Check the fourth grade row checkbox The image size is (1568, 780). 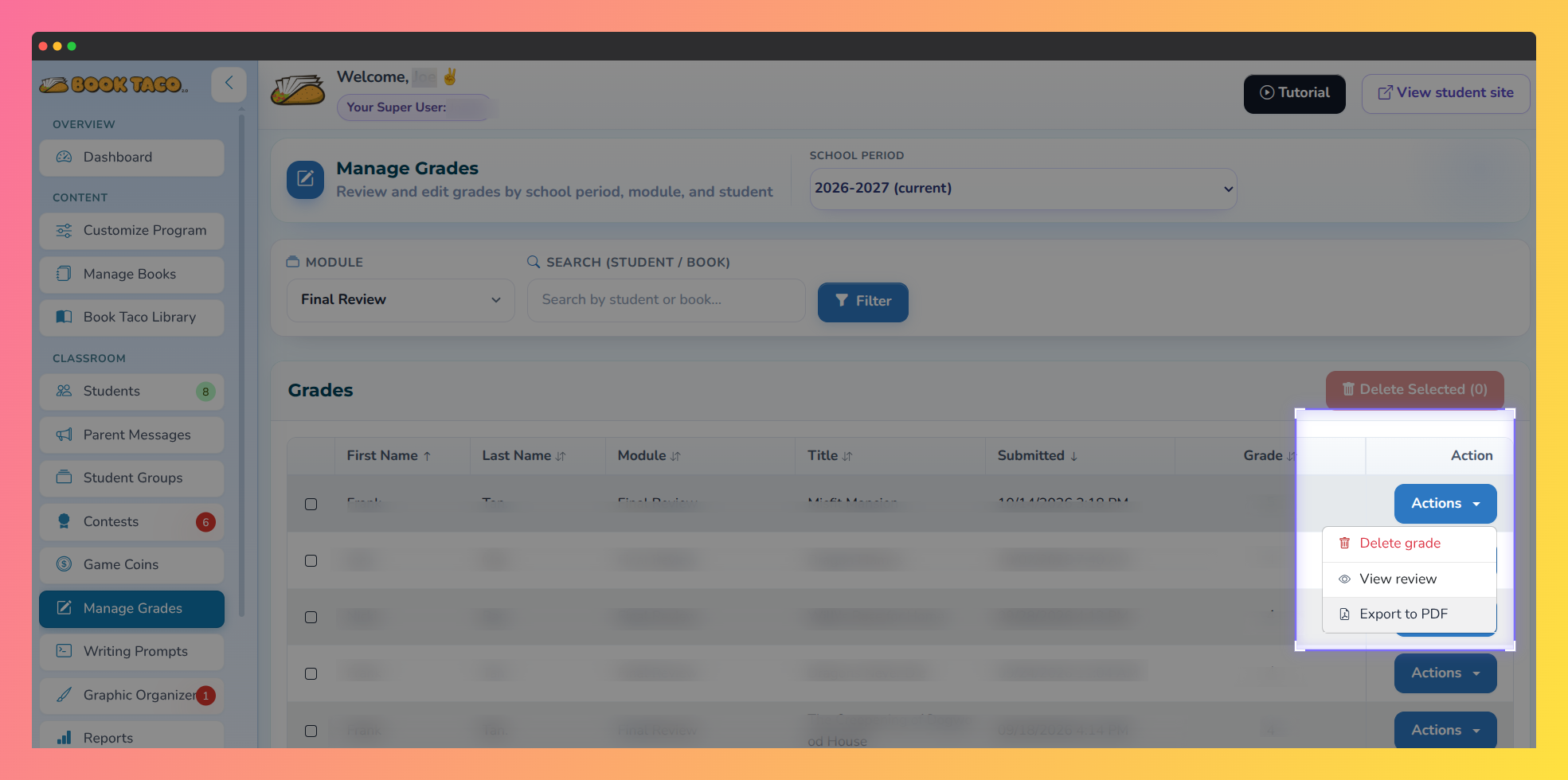click(x=311, y=673)
